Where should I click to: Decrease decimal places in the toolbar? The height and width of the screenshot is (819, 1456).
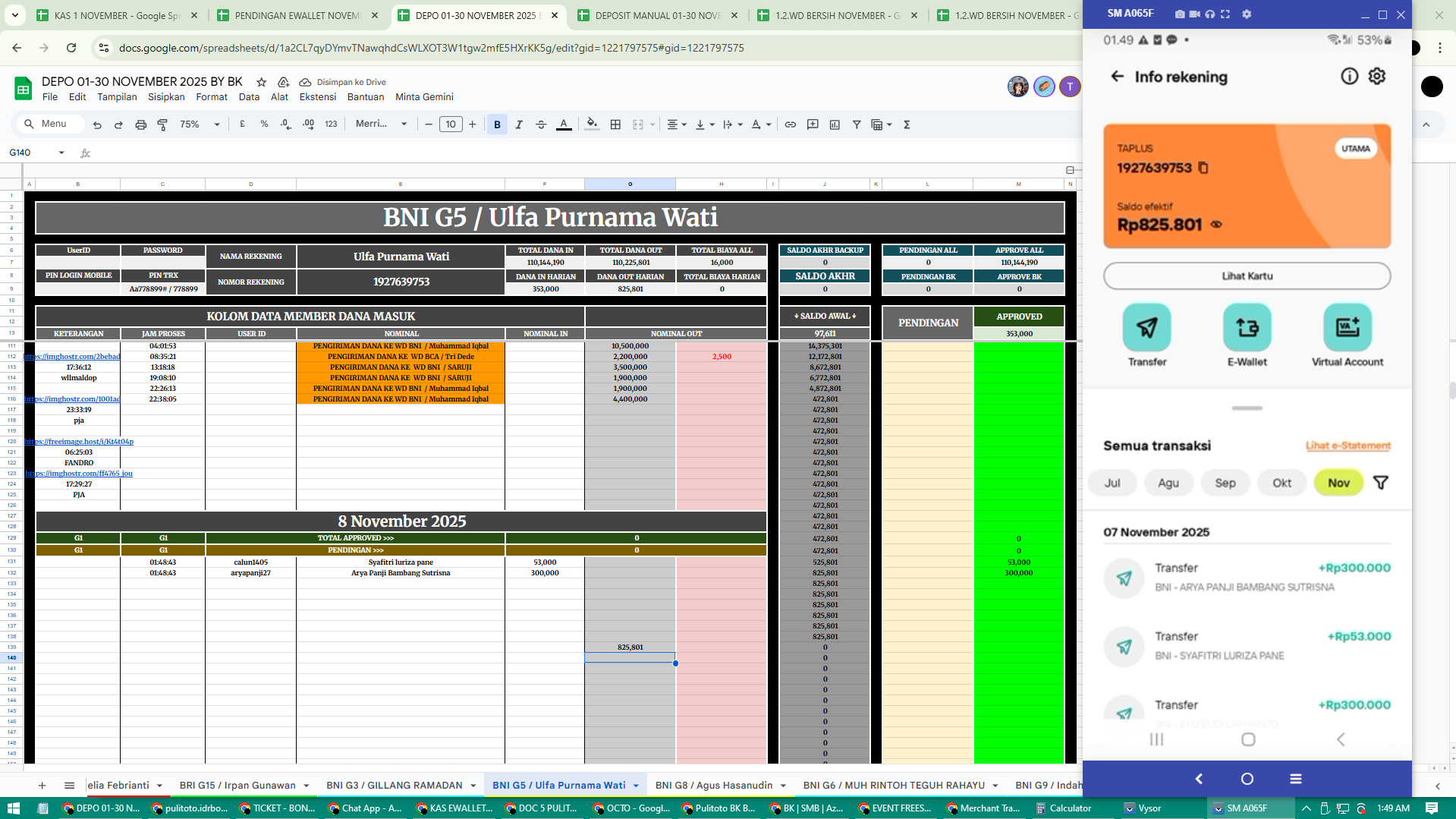[x=286, y=124]
